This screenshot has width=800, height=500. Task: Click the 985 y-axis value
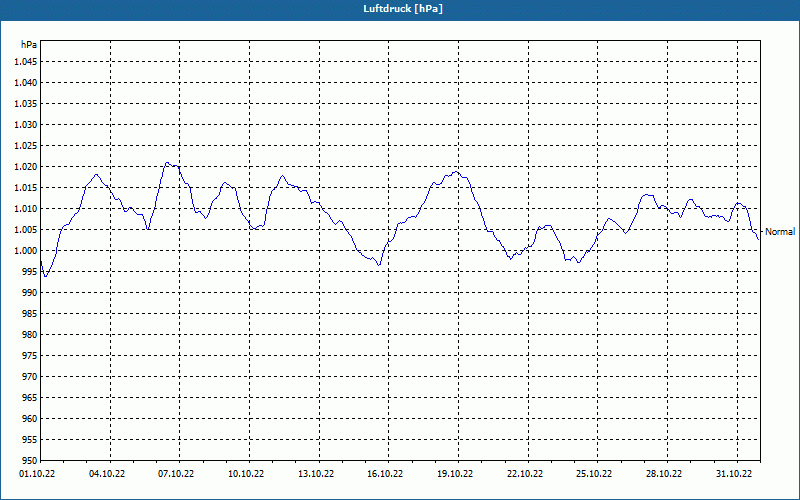30,314
